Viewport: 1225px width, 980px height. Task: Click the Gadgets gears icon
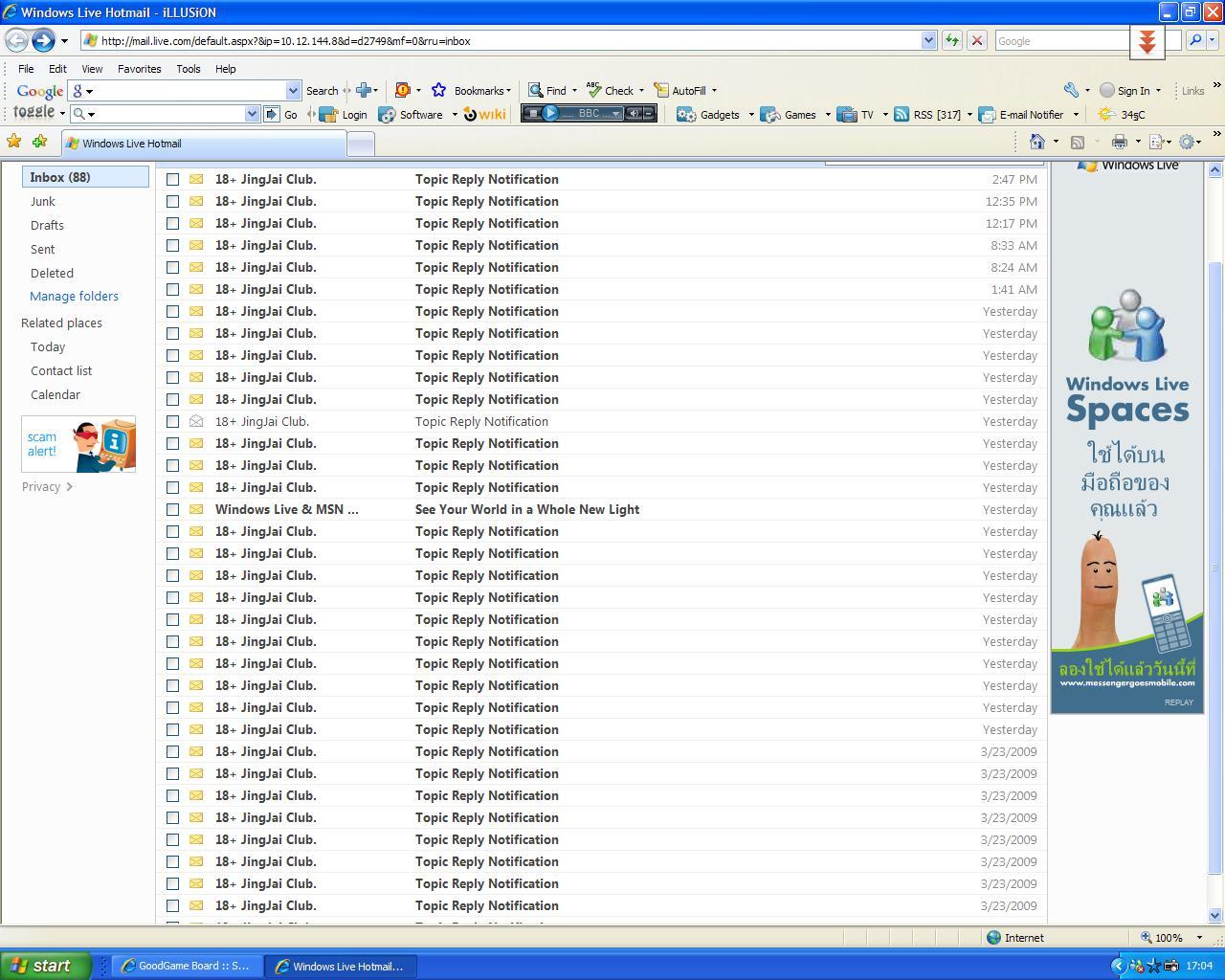tap(685, 114)
